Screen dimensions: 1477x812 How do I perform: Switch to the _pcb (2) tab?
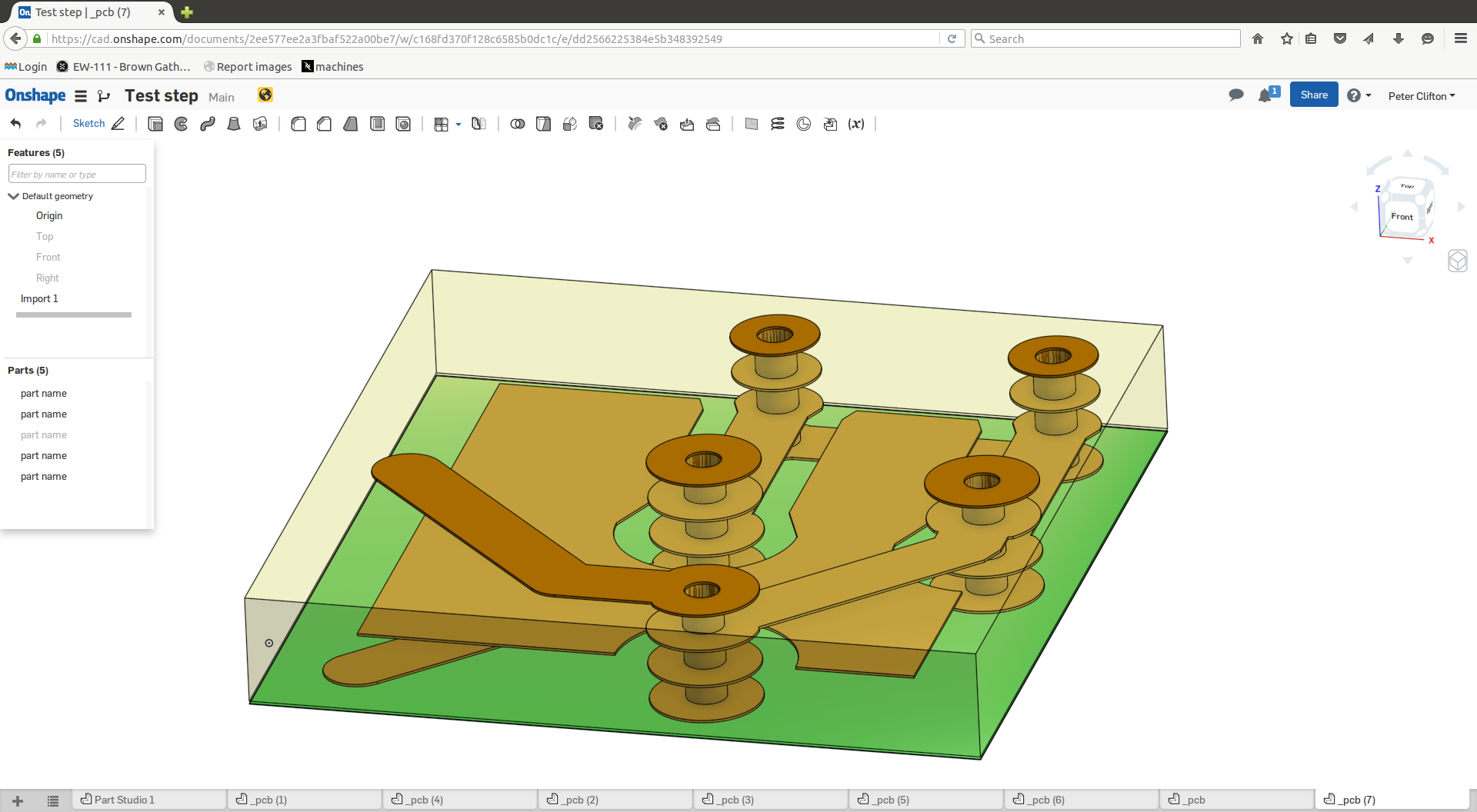pyautogui.click(x=615, y=800)
